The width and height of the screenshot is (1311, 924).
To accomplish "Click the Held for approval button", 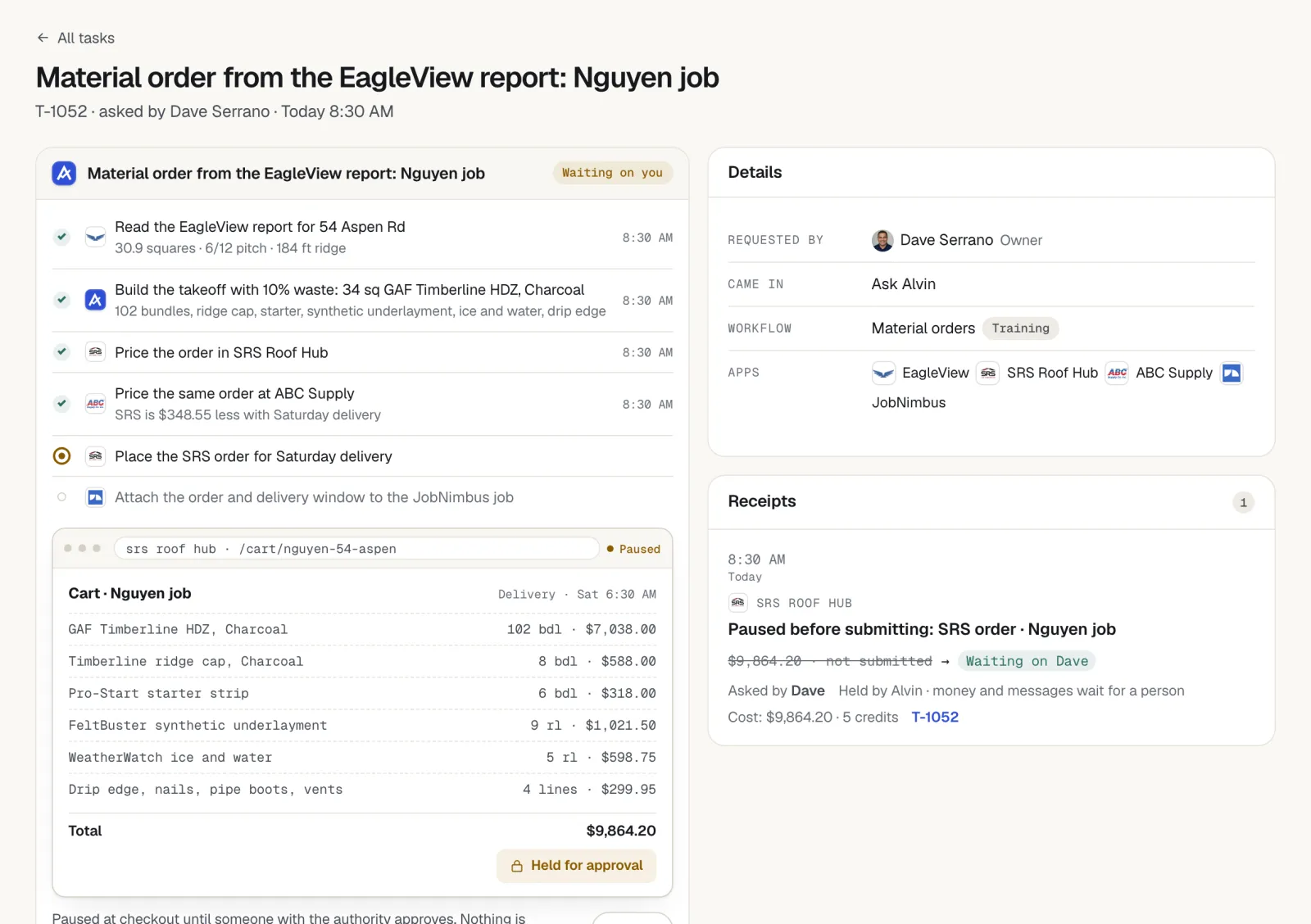I will [x=576, y=866].
